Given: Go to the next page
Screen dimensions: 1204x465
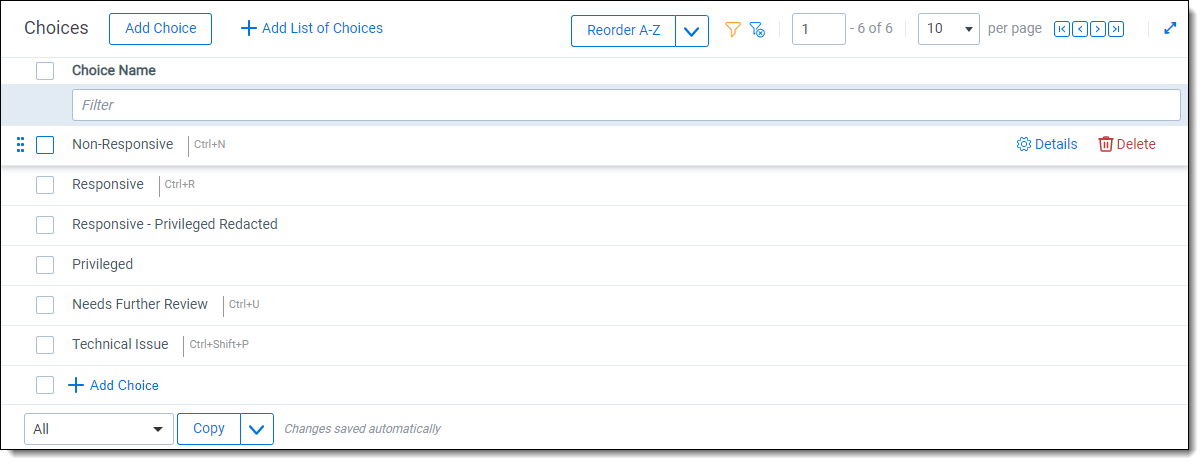Looking at the screenshot, I should tap(1098, 30).
